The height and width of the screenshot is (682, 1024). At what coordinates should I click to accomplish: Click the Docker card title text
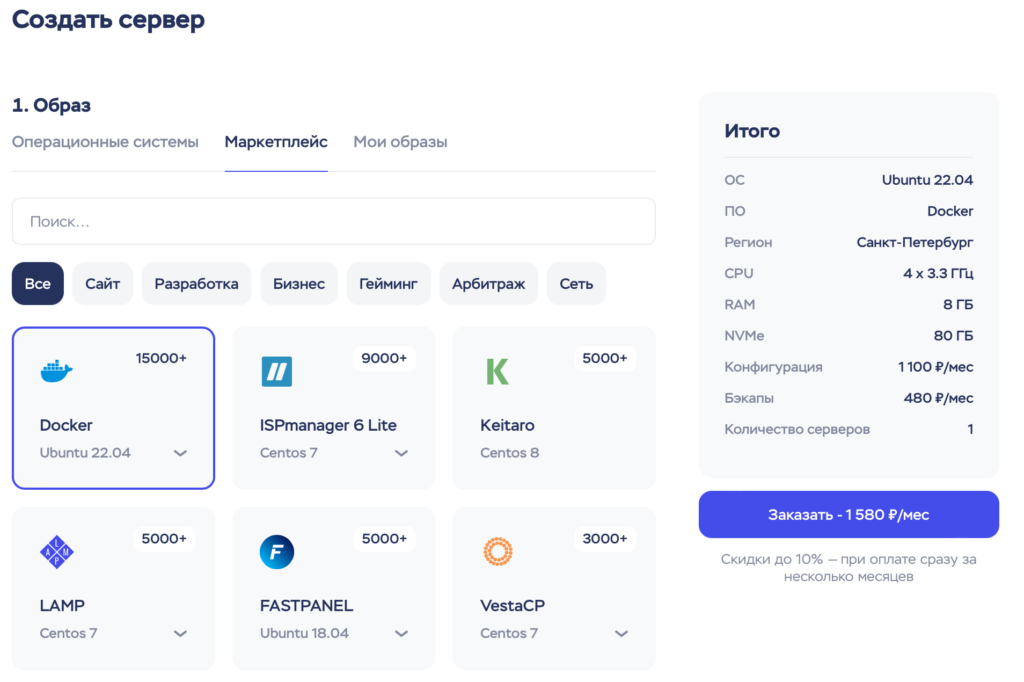point(66,425)
